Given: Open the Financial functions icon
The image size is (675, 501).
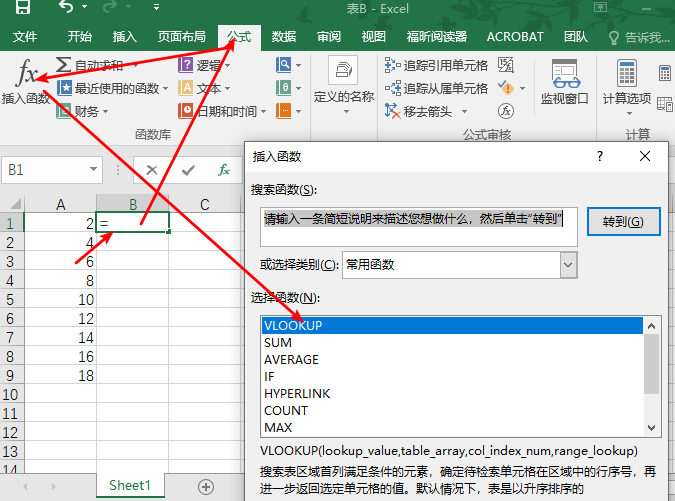Looking at the screenshot, I should tap(64, 111).
